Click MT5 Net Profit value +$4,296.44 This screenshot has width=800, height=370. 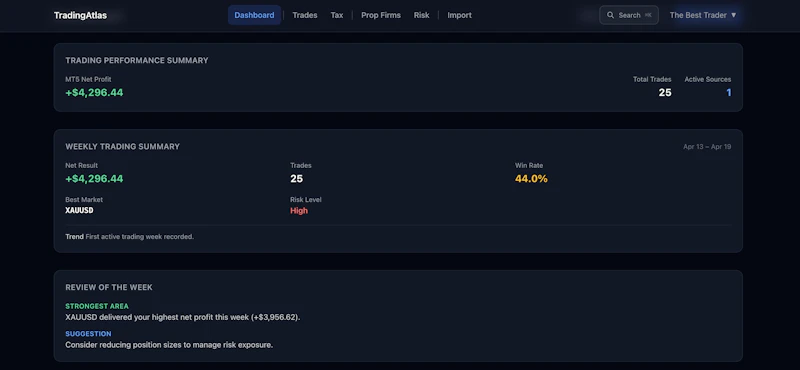pyautogui.click(x=94, y=93)
